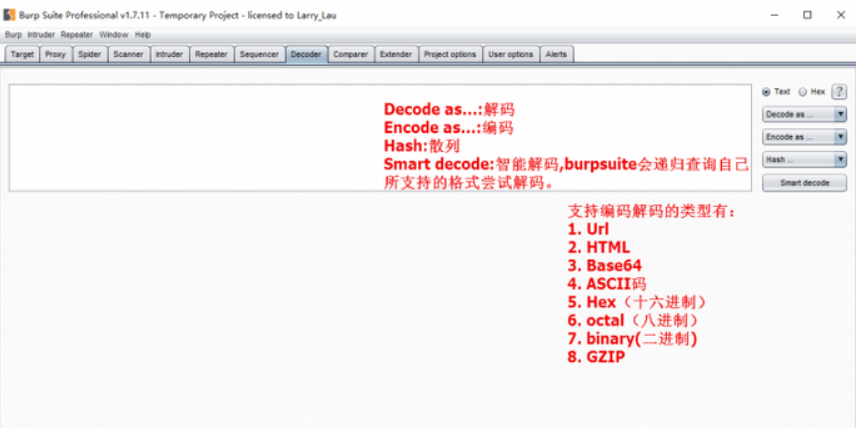Screen dimensions: 856x428
Task: Maximize the Burp Suite window
Action: (x=807, y=15)
